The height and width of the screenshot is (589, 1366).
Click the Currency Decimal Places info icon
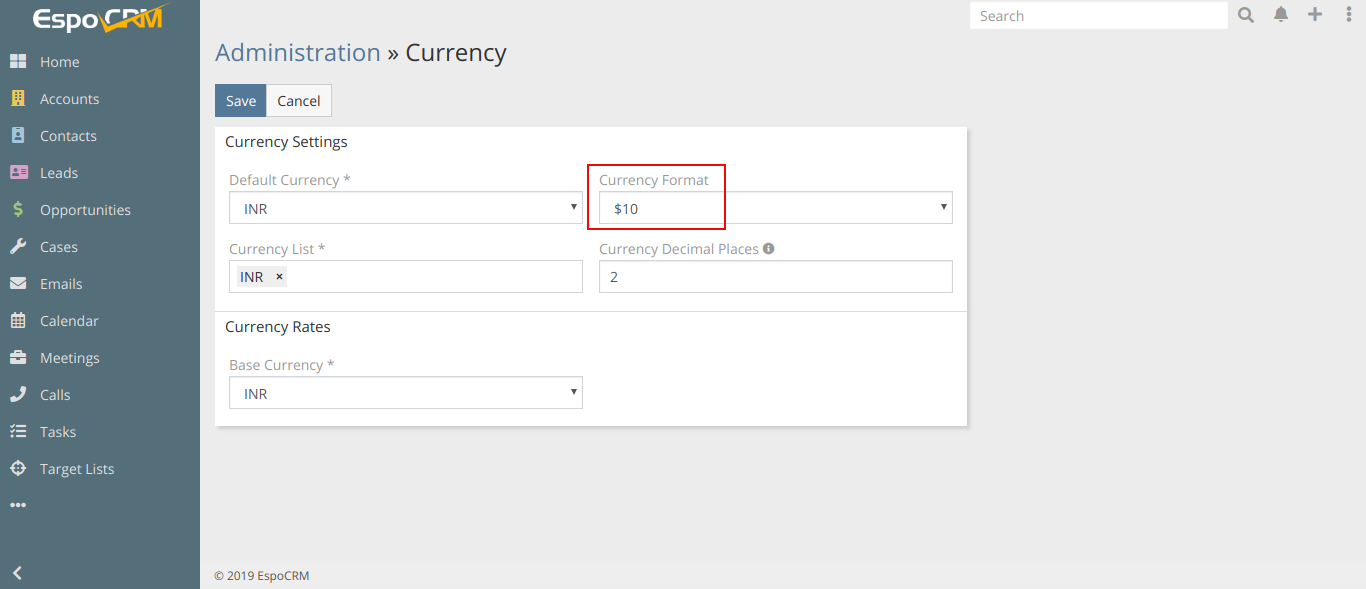pos(768,249)
